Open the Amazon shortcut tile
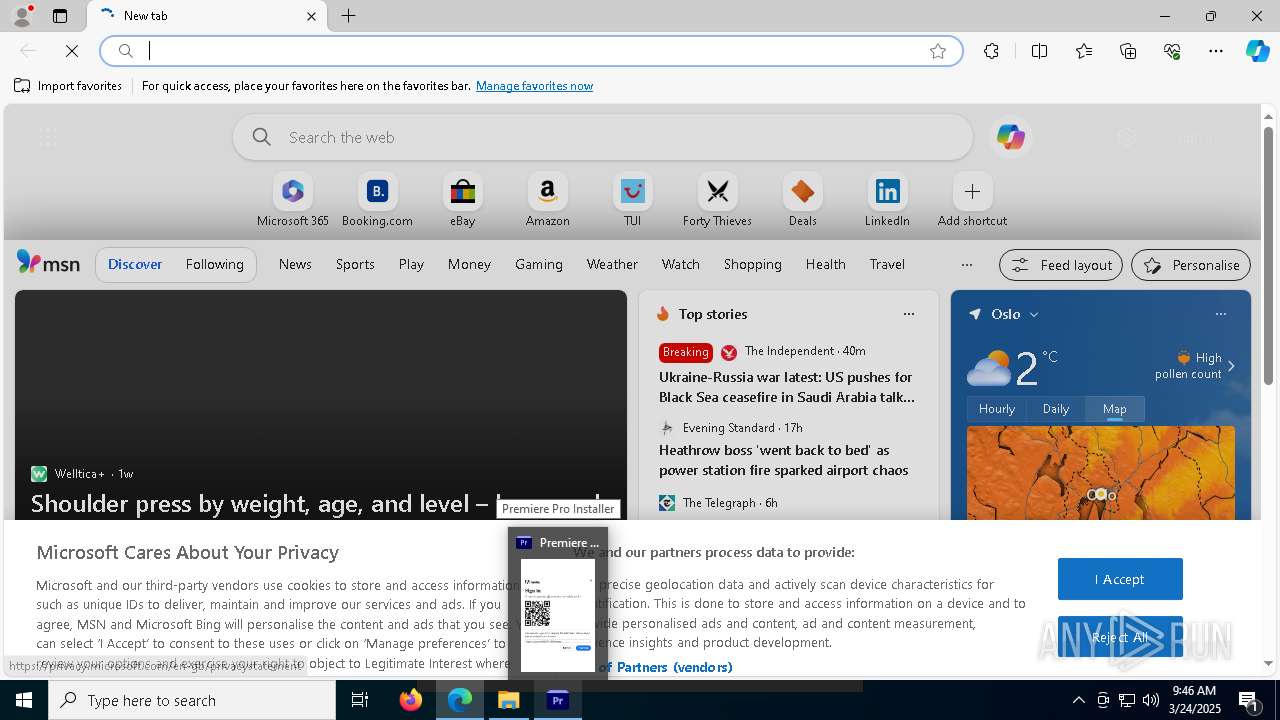1280x720 pixels. (x=547, y=200)
